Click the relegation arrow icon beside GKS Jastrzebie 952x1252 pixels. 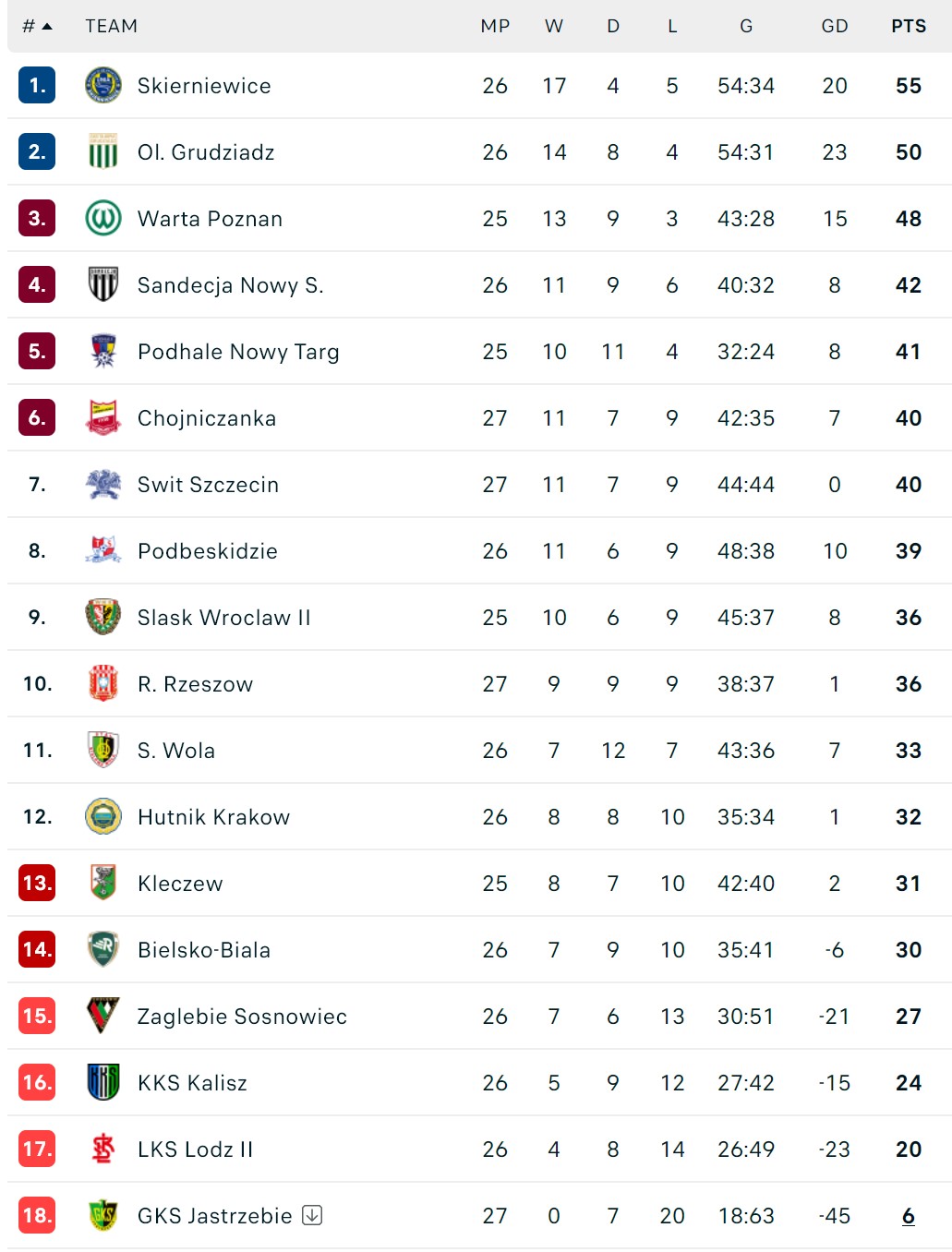[313, 1215]
